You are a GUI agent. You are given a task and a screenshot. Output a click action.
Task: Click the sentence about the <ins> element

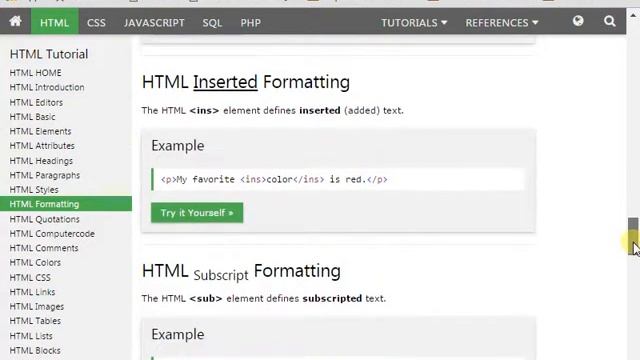click(273, 110)
